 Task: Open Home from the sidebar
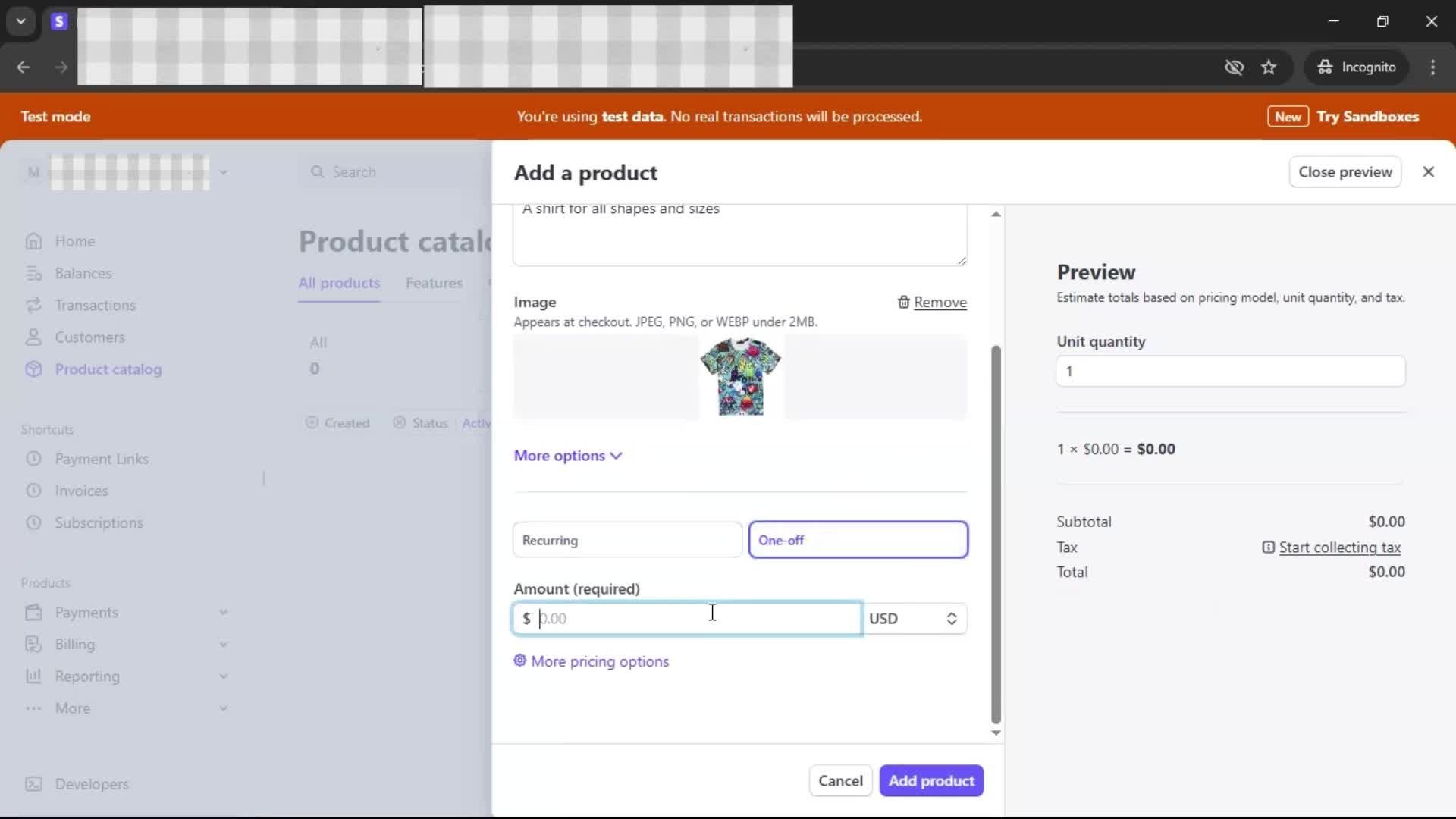(74, 241)
